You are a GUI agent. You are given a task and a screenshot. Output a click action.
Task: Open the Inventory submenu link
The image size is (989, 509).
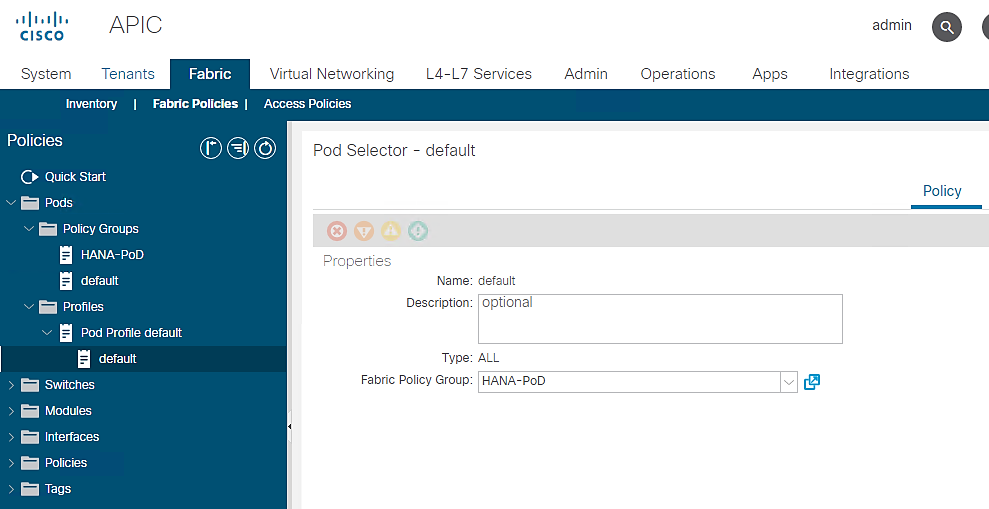click(91, 104)
